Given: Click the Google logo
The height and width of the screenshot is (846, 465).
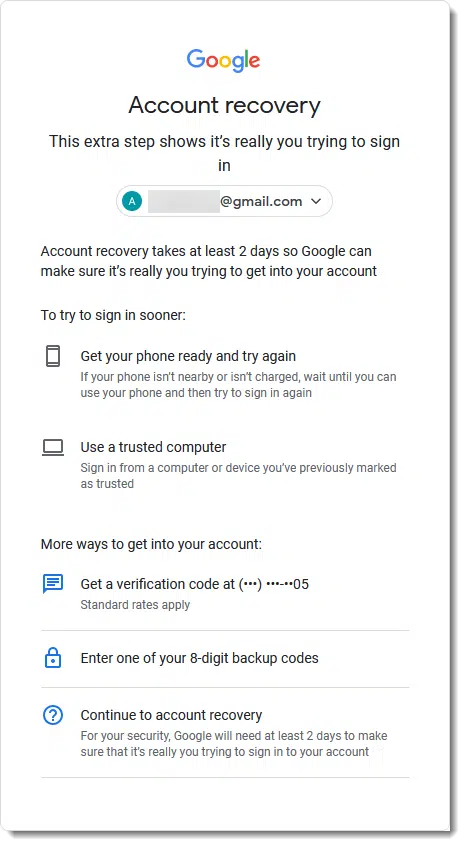Looking at the screenshot, I should coord(223,60).
